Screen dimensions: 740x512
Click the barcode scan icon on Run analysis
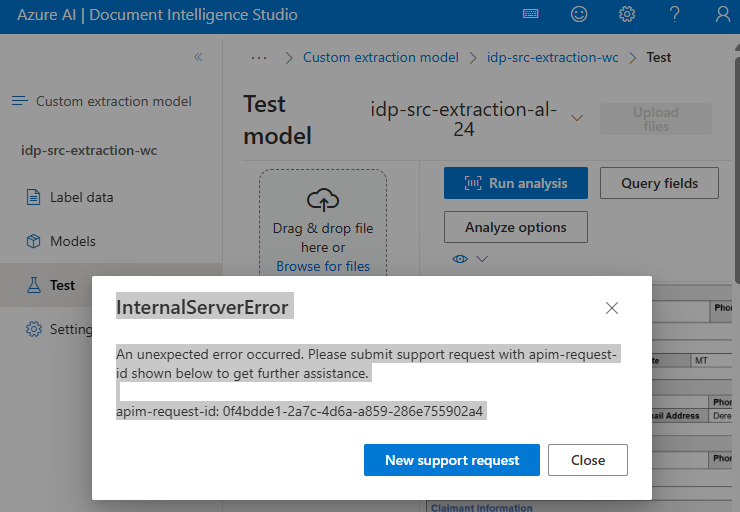pos(473,183)
